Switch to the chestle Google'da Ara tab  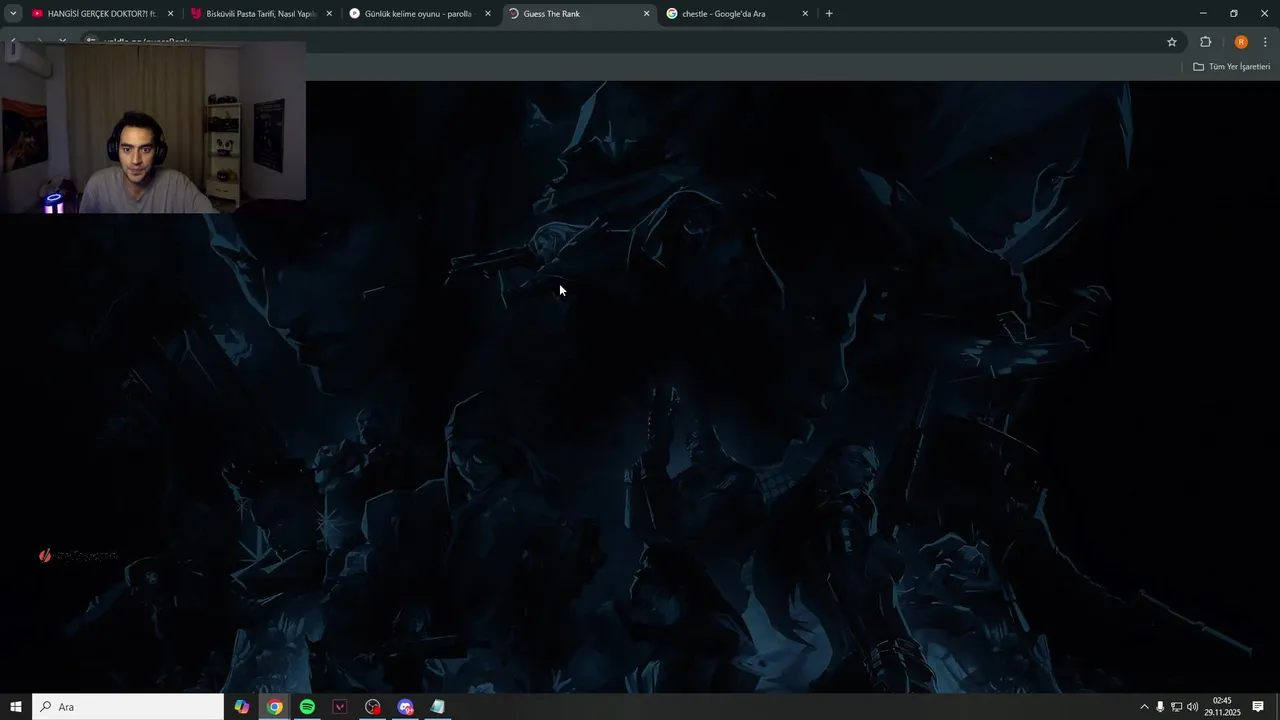click(738, 14)
